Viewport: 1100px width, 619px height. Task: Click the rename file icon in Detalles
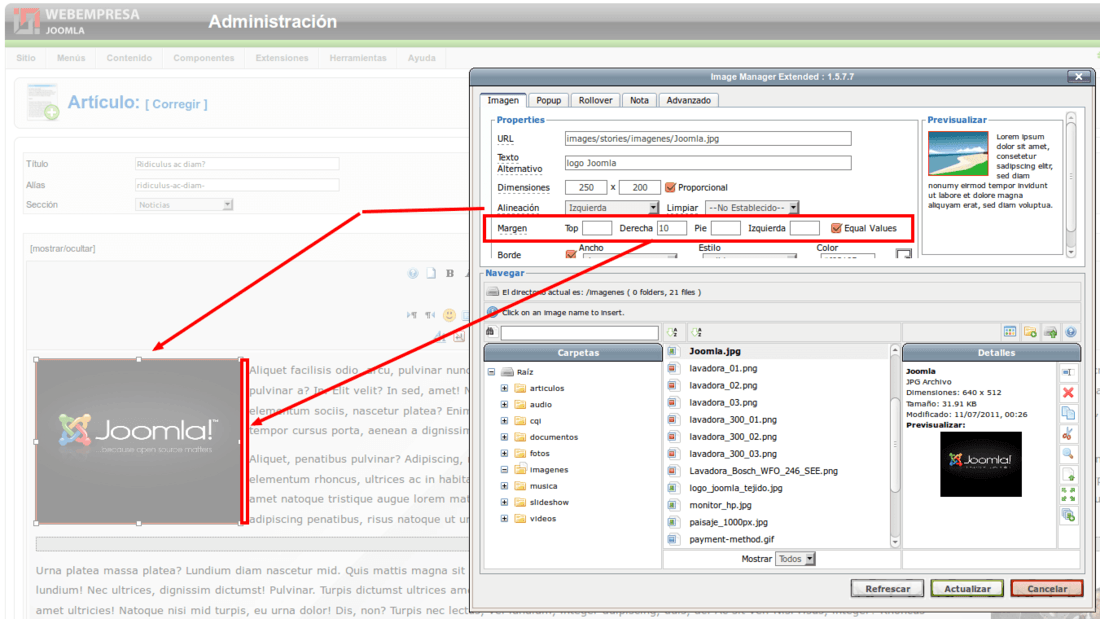pyautogui.click(x=1068, y=372)
